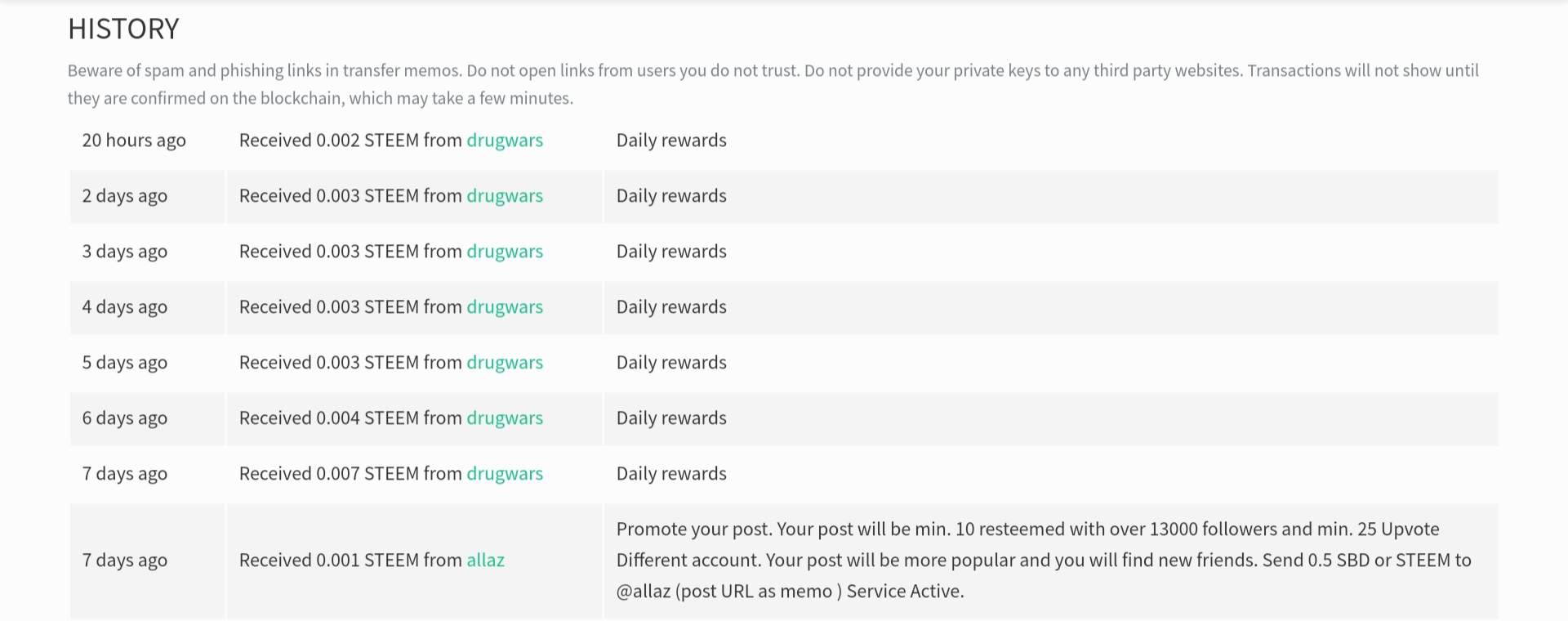Click the "Received 0.001 STEEM from" text
This screenshot has height=621, width=1568.
[x=350, y=561]
